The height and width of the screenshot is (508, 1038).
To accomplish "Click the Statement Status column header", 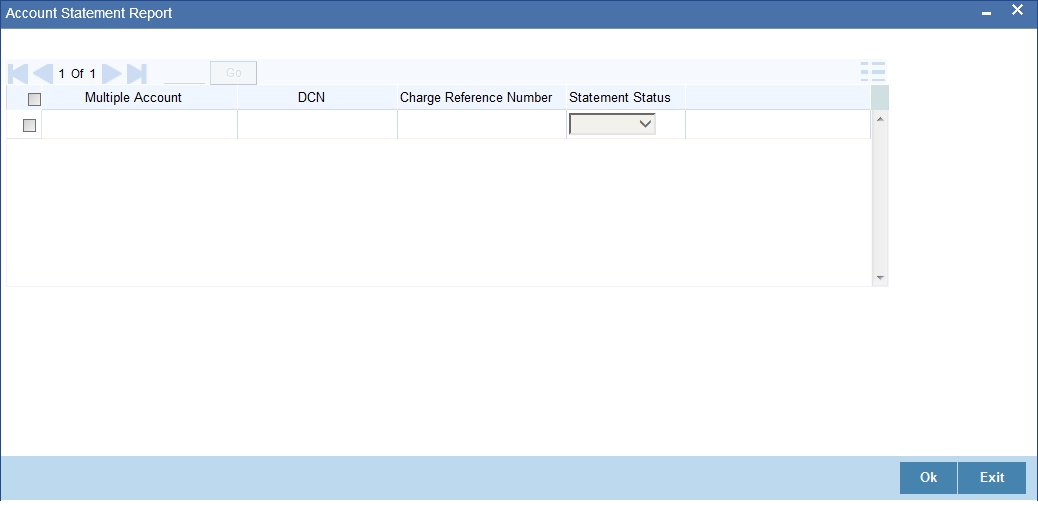I will [x=620, y=97].
